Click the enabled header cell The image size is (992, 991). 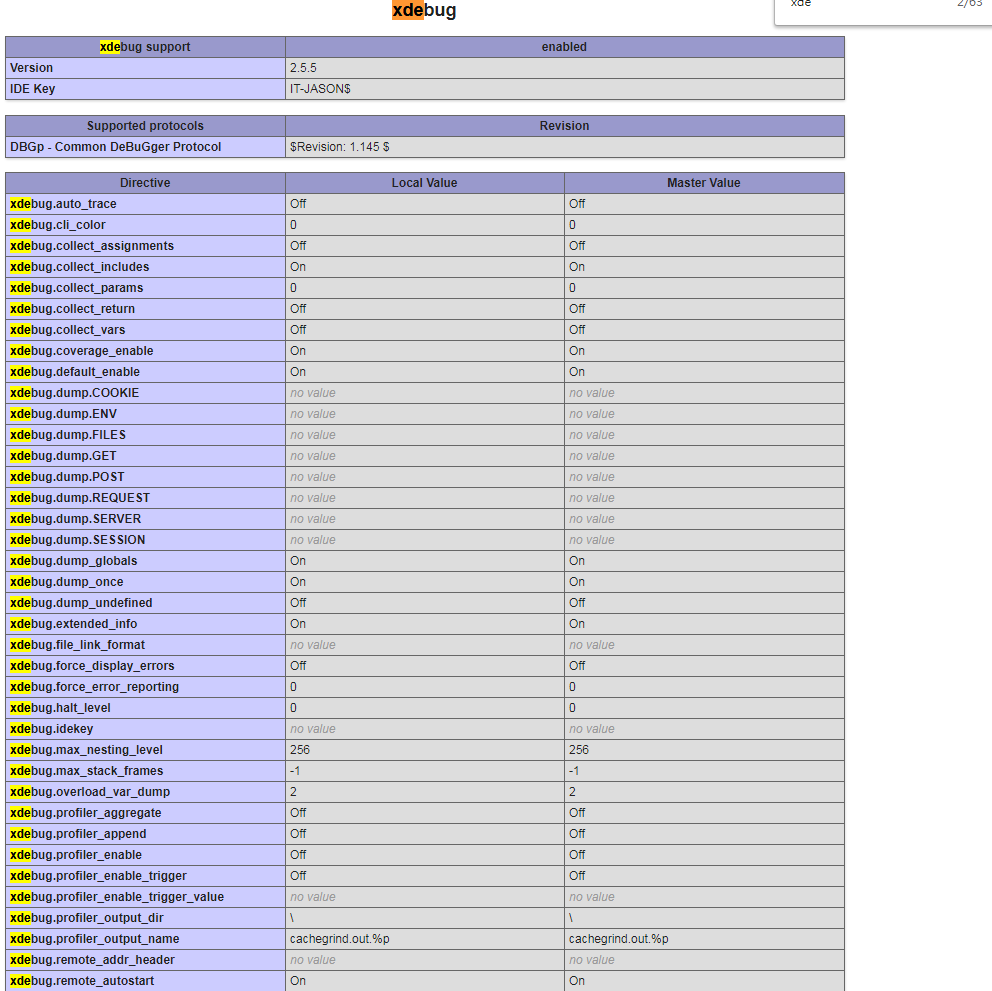click(564, 47)
